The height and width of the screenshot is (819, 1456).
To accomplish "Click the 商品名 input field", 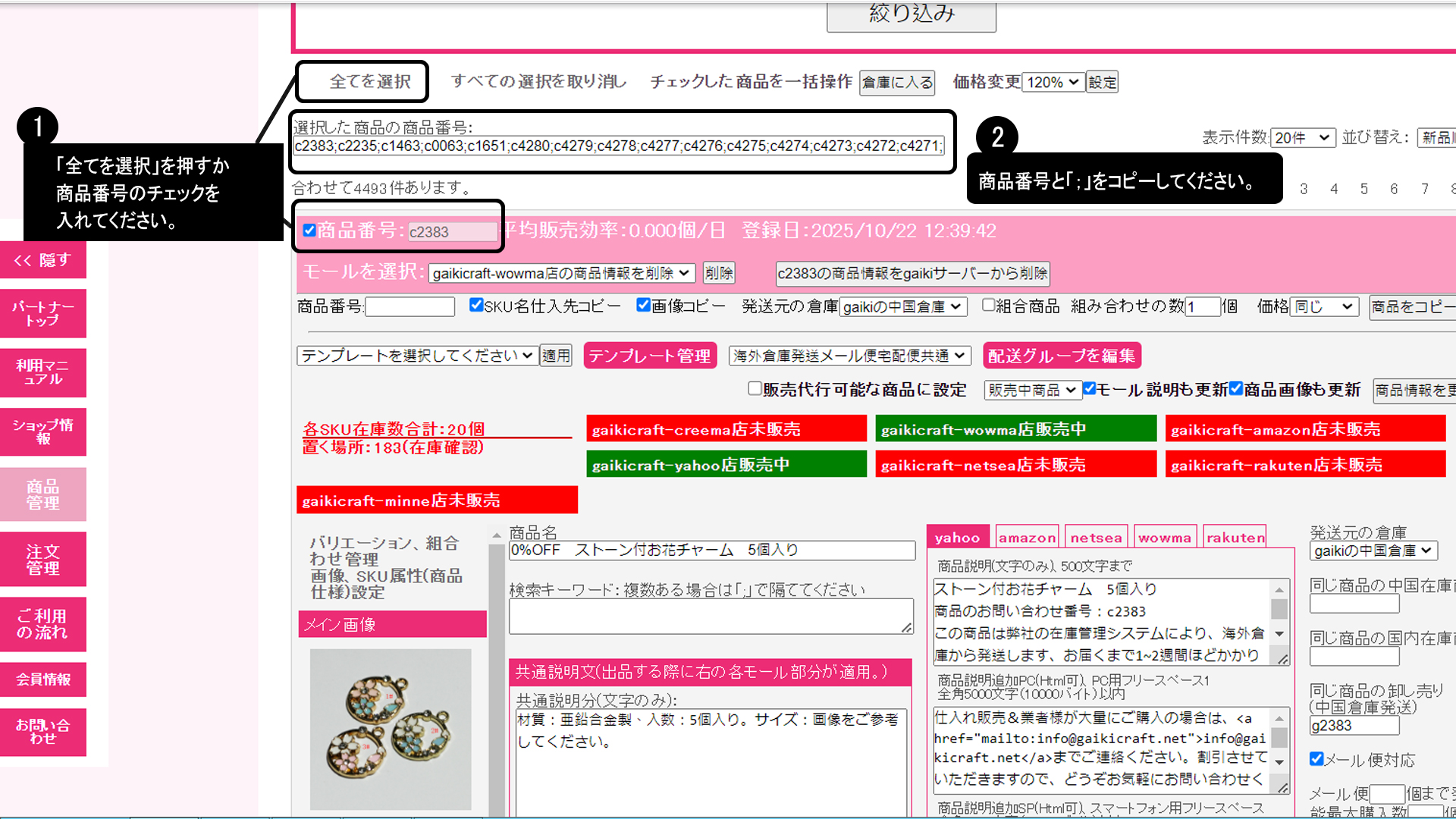I will point(711,551).
